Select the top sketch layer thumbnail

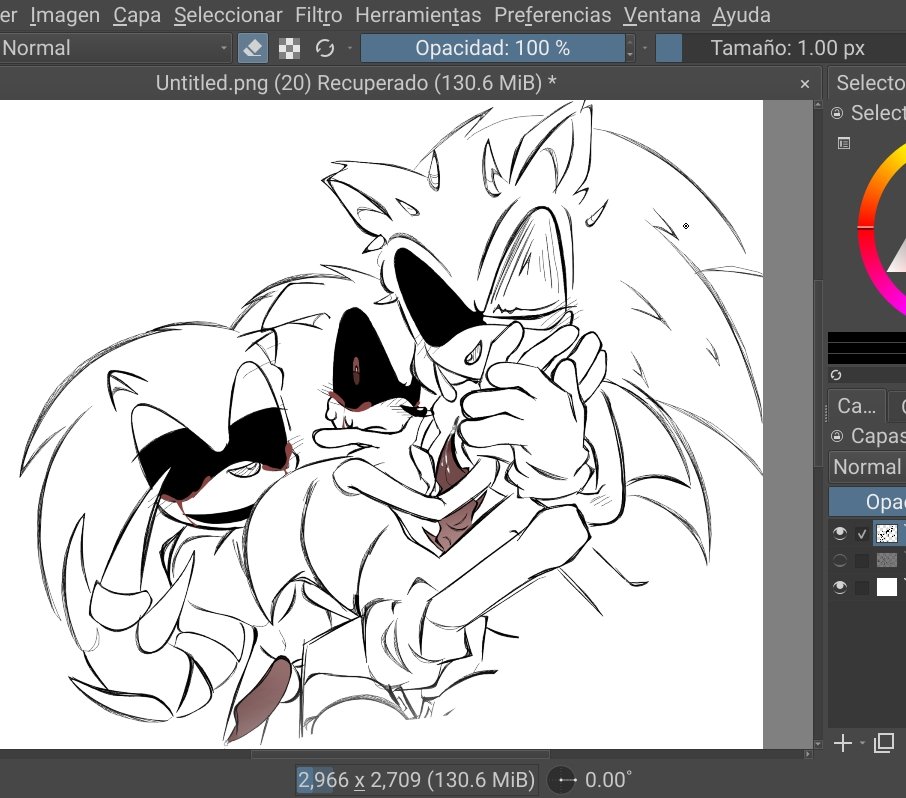[x=886, y=533]
